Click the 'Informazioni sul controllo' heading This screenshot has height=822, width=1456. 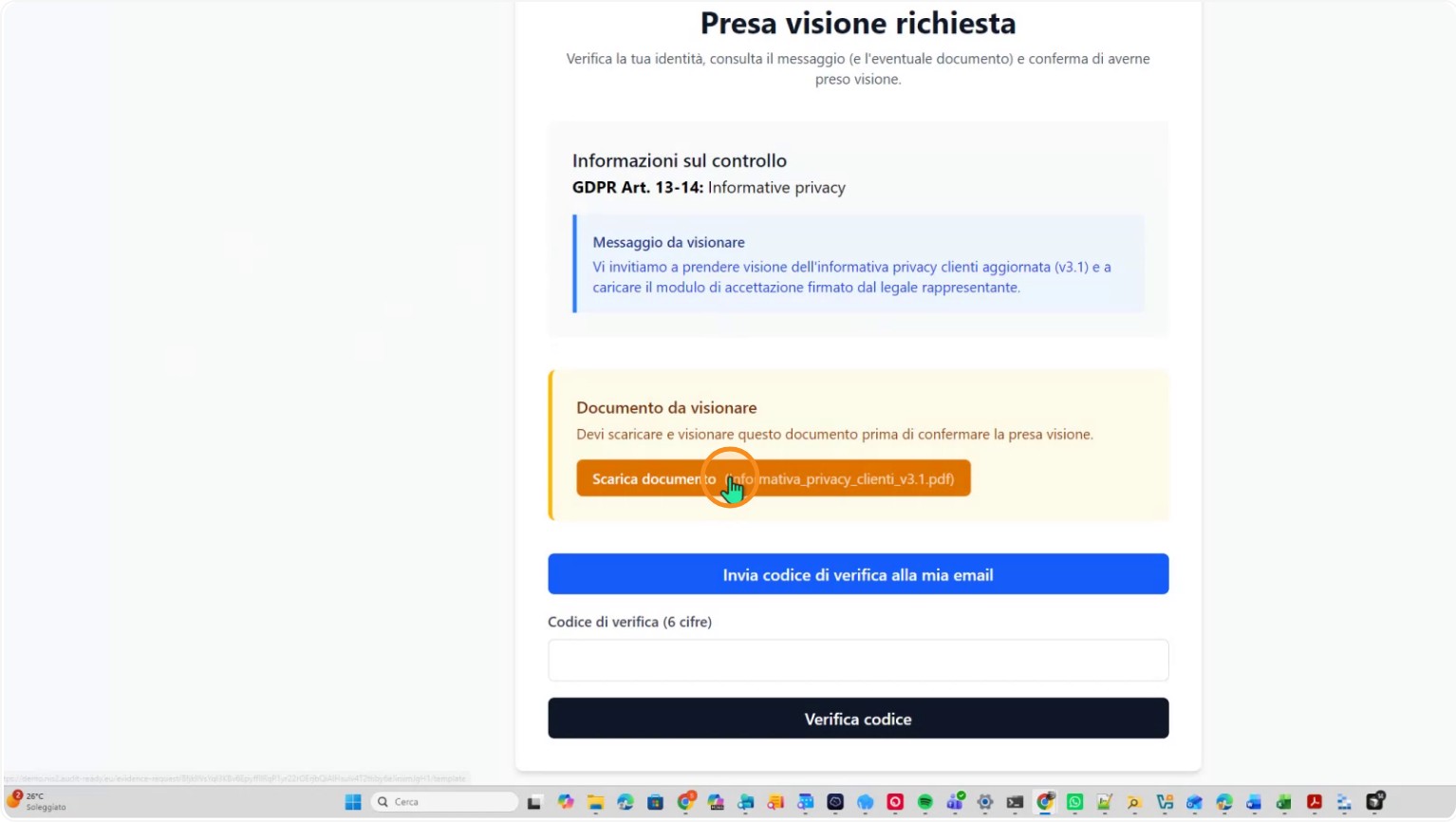pos(680,160)
